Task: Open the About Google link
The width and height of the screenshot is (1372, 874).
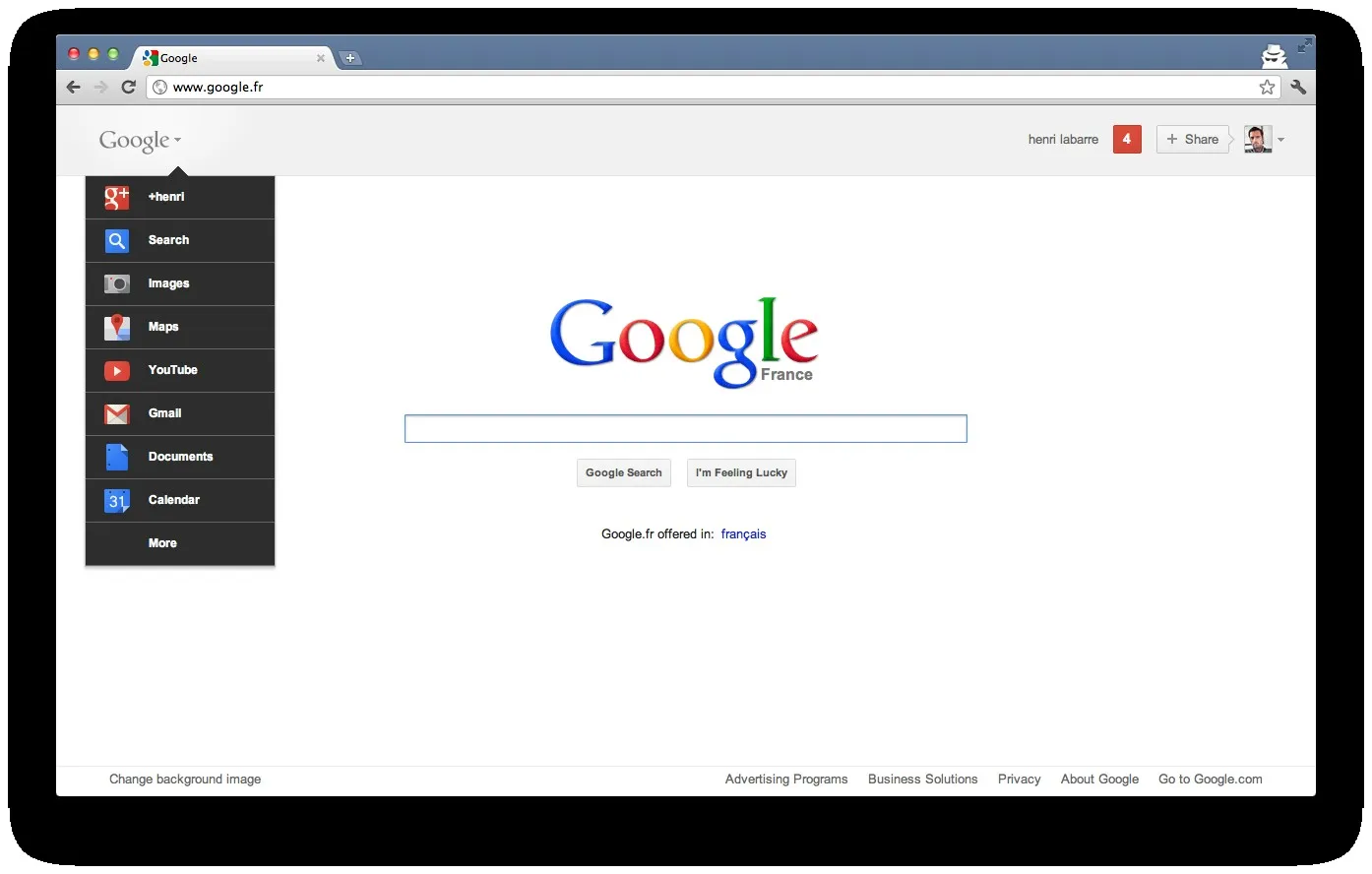Action: [x=1099, y=780]
